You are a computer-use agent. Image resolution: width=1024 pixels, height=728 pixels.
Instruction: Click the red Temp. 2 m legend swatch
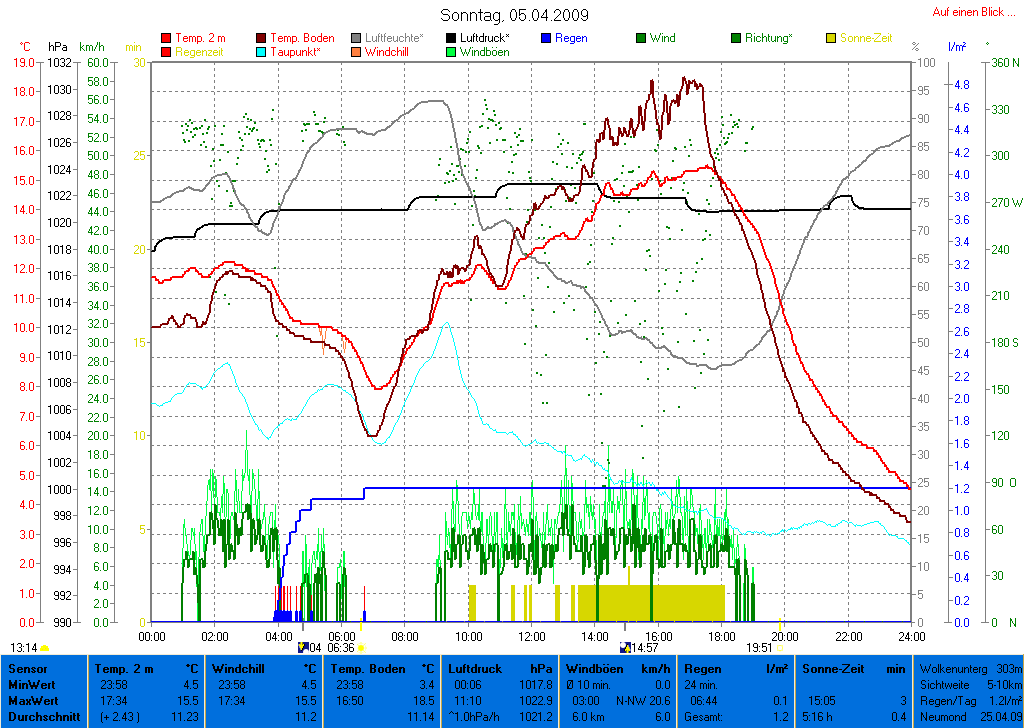pos(166,38)
